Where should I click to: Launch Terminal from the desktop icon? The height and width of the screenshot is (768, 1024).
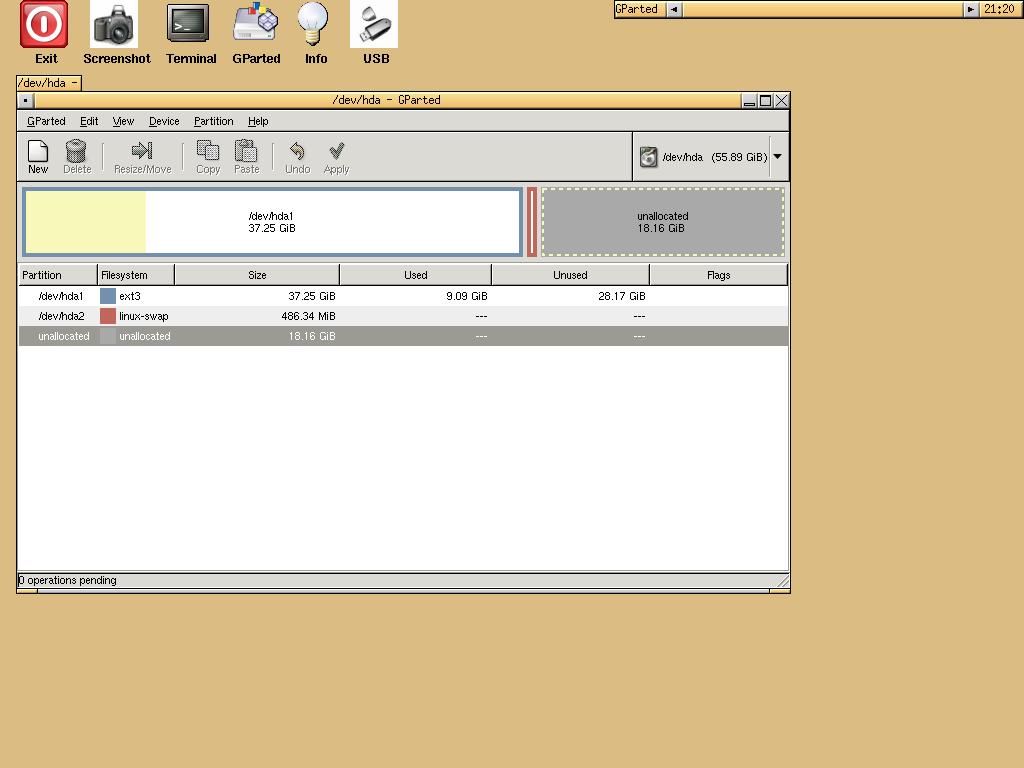point(189,25)
